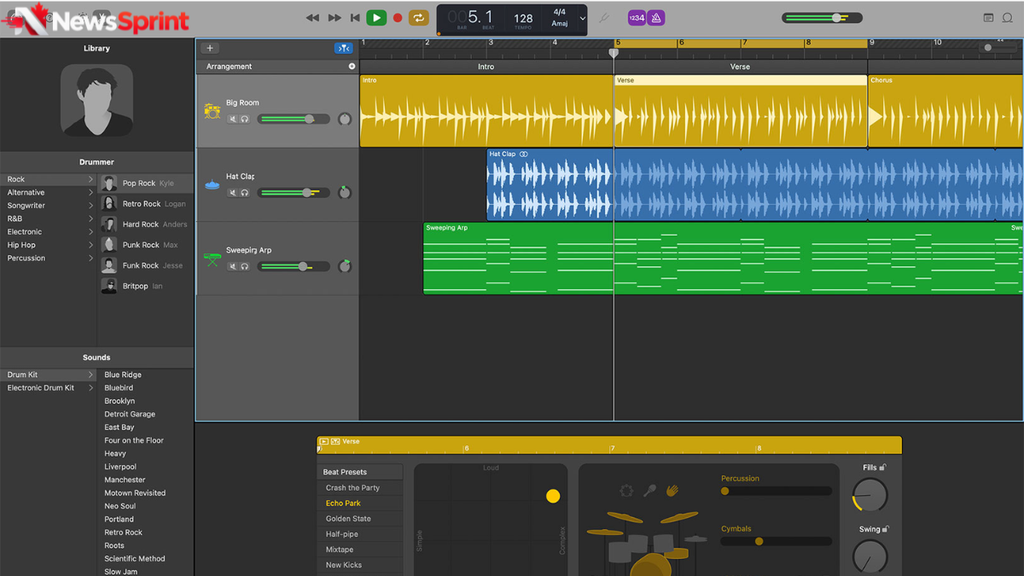Go to beginning of project
Viewport: 1024px width, 576px height.
point(355,18)
